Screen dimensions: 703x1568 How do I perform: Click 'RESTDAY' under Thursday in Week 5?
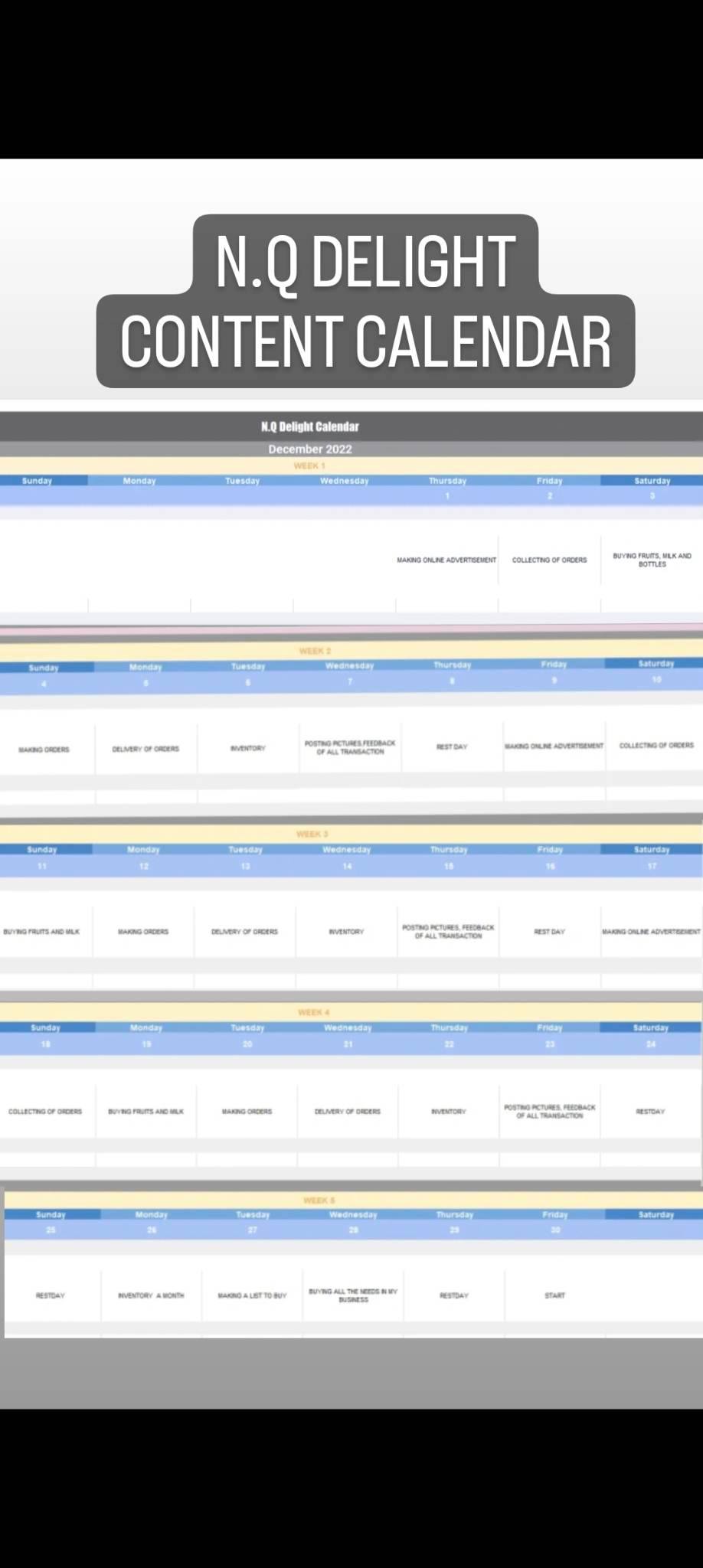454,1295
